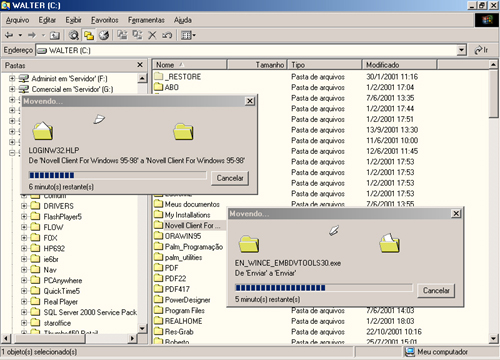
Task: Expand the Comercial em 'Servidor' (G:) node
Action: point(12,89)
